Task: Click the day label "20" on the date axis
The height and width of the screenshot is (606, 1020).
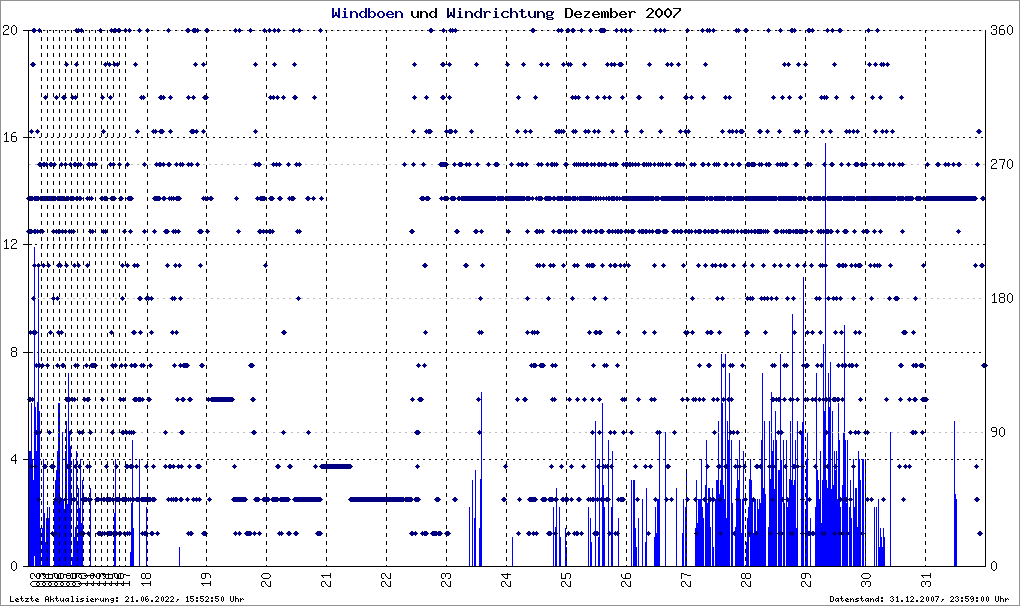Action: [266, 579]
